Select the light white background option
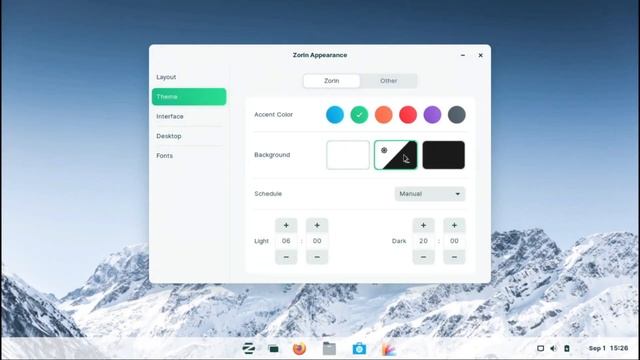The width and height of the screenshot is (640, 360). (348, 155)
